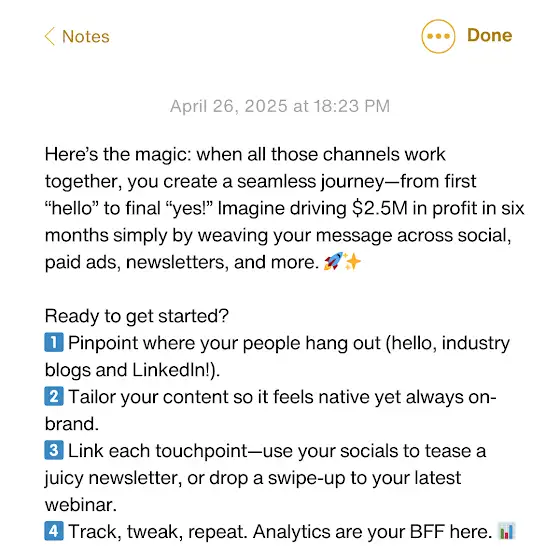Viewport: 560px width, 560px height.
Task: Click the blue number 4 emoji
Action: coord(54,531)
